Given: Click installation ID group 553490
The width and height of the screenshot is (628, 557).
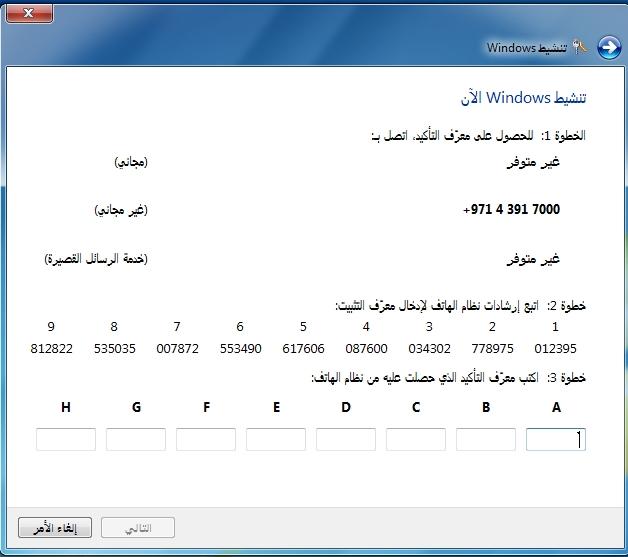Looking at the screenshot, I should tap(240, 348).
